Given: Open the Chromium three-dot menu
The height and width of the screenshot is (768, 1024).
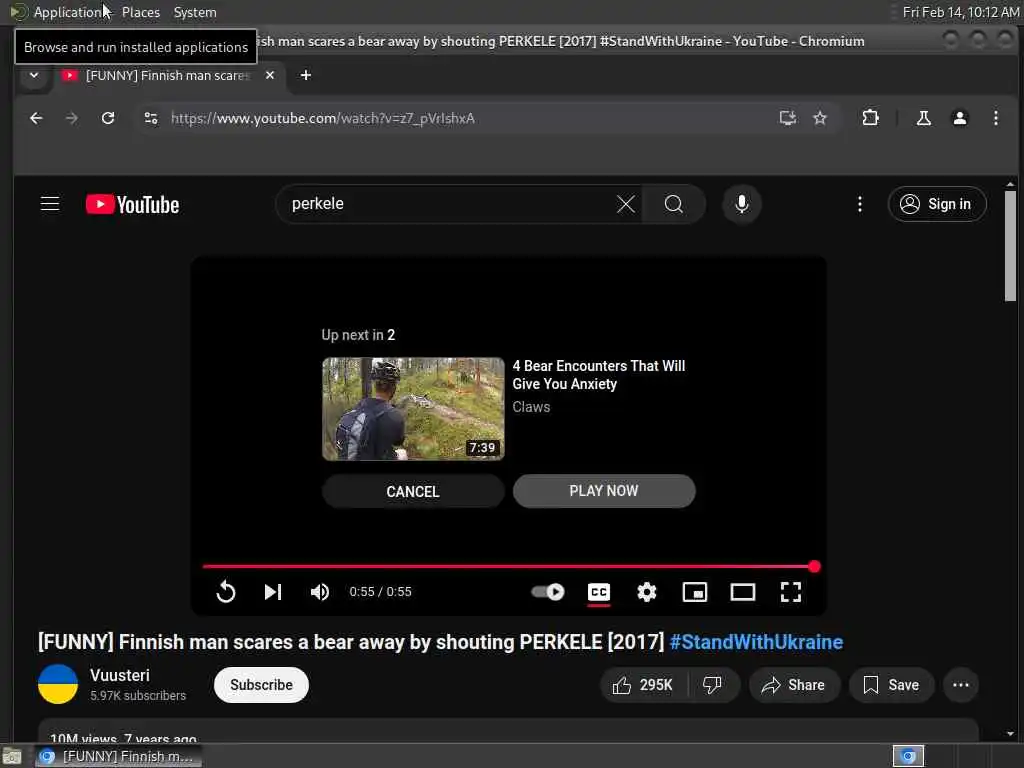Looking at the screenshot, I should click(x=995, y=118).
